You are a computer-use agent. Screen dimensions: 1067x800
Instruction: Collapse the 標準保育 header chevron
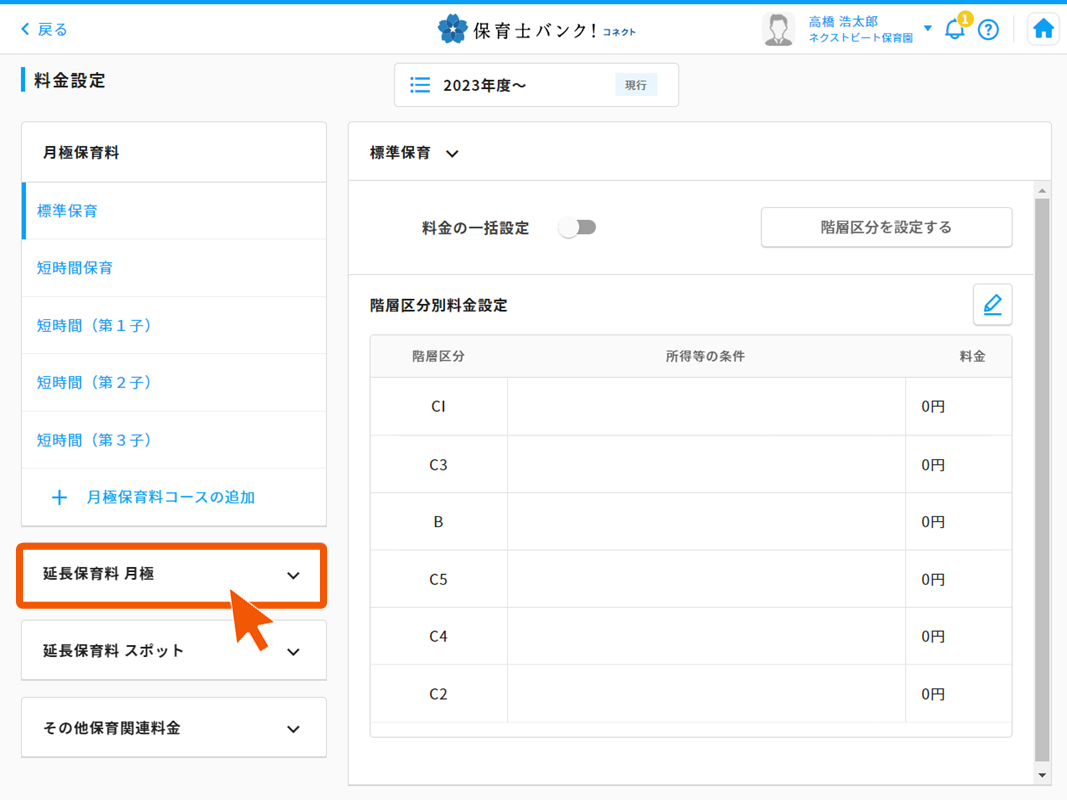click(452, 153)
